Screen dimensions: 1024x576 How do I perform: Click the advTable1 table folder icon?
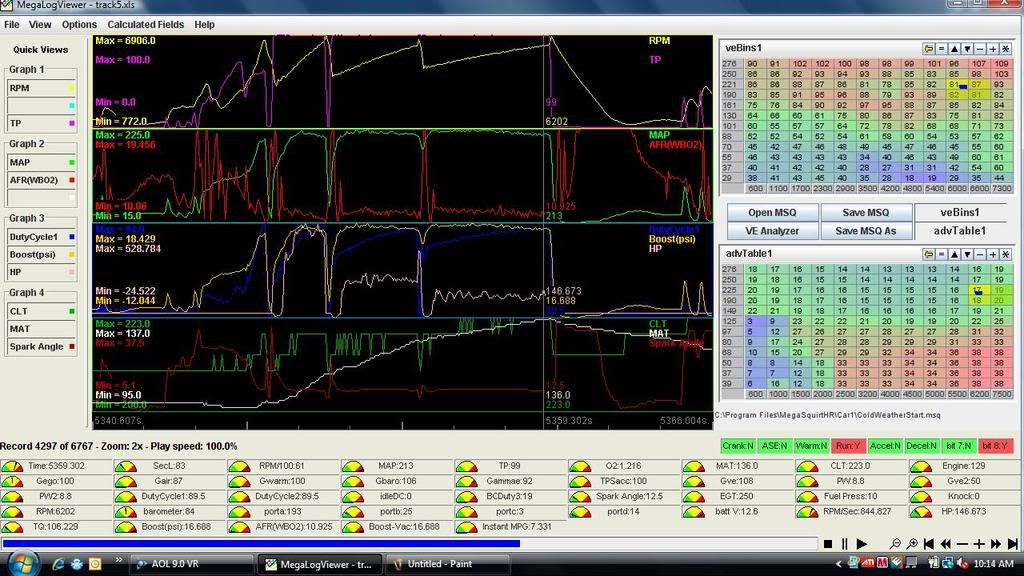click(x=929, y=254)
